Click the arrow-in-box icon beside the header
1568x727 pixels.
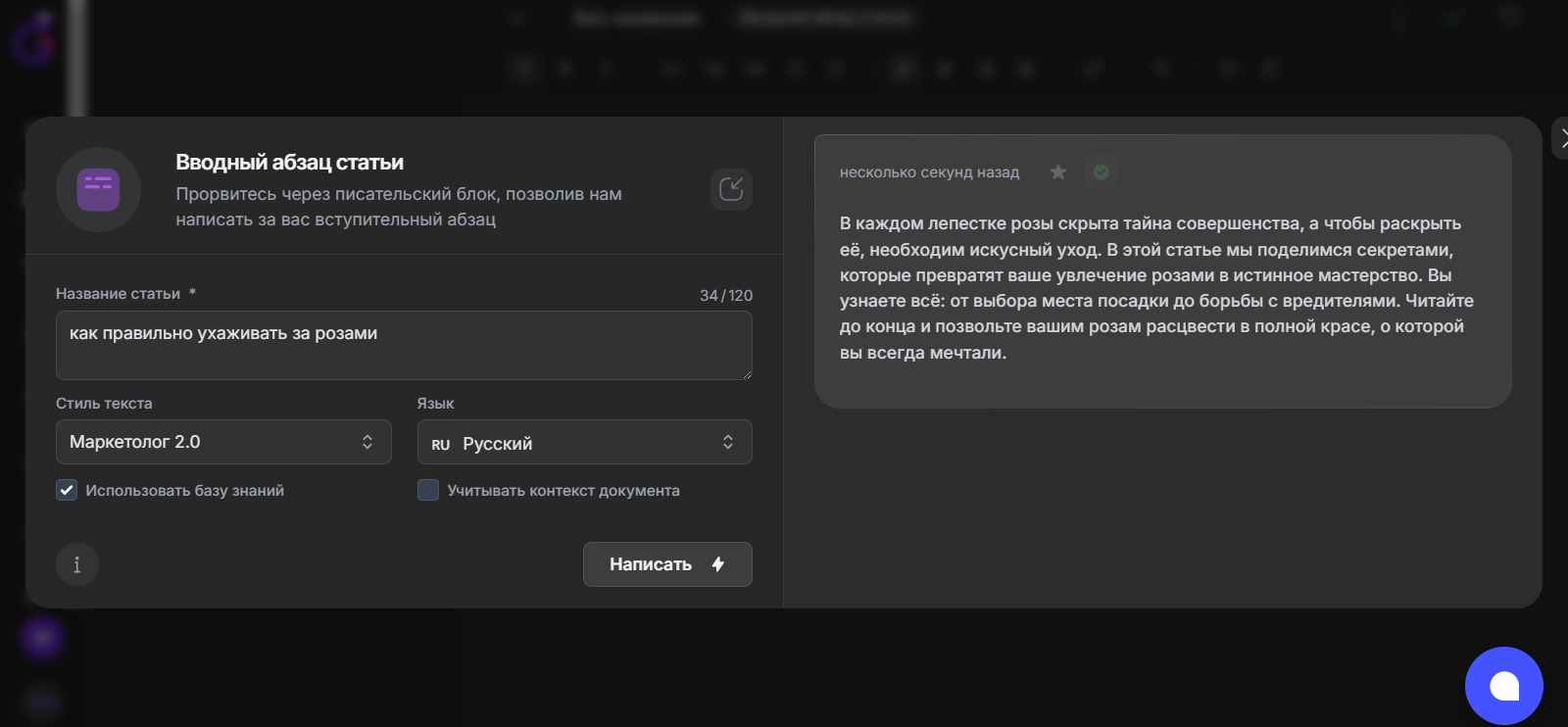(x=731, y=189)
